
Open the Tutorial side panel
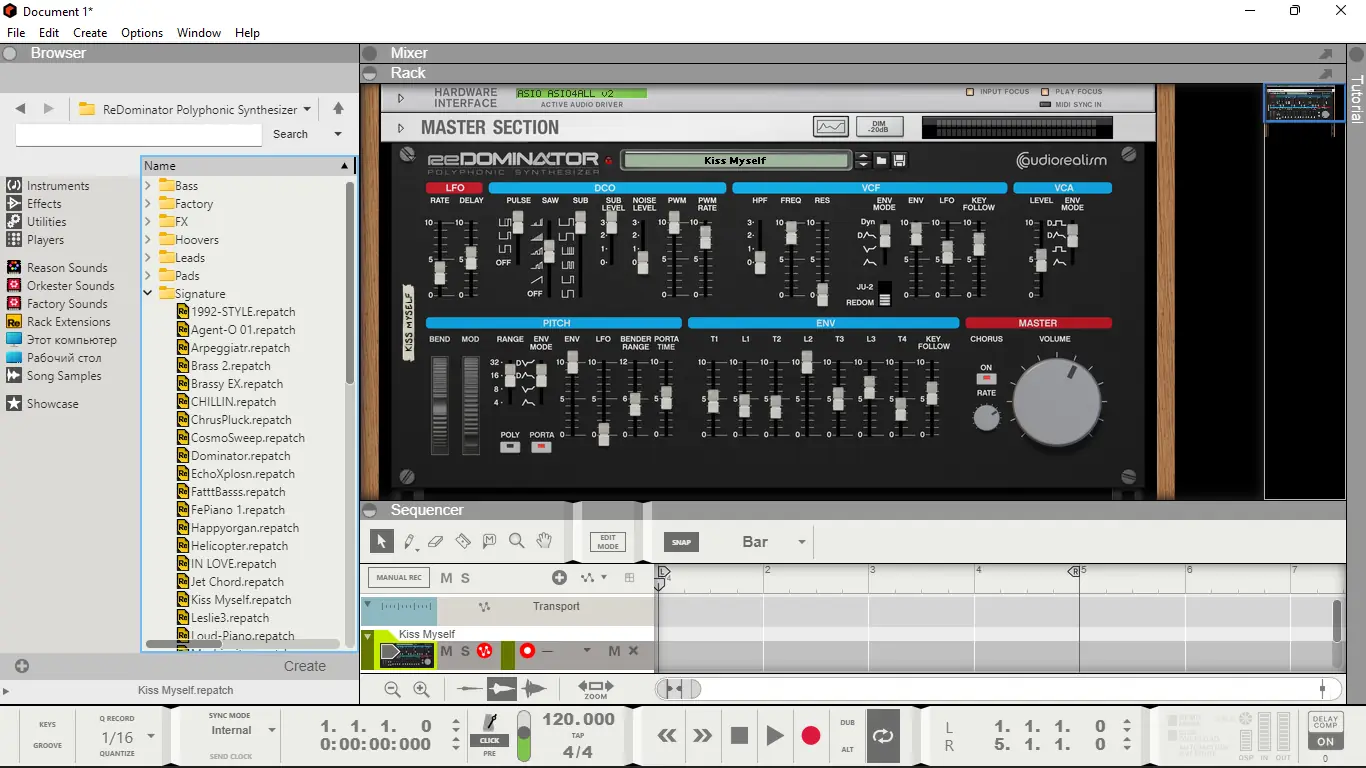click(x=1356, y=98)
